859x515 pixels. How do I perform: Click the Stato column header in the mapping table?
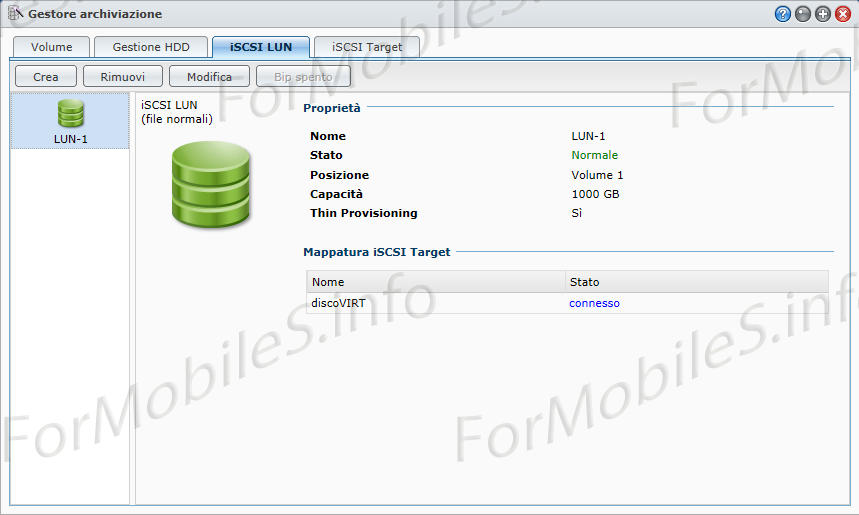(696, 282)
